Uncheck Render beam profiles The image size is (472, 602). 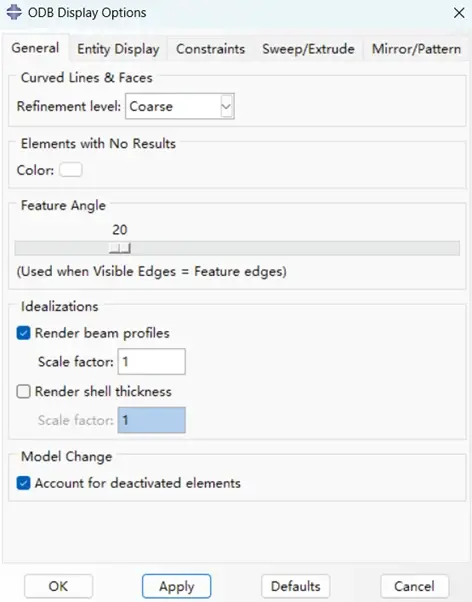click(23, 333)
